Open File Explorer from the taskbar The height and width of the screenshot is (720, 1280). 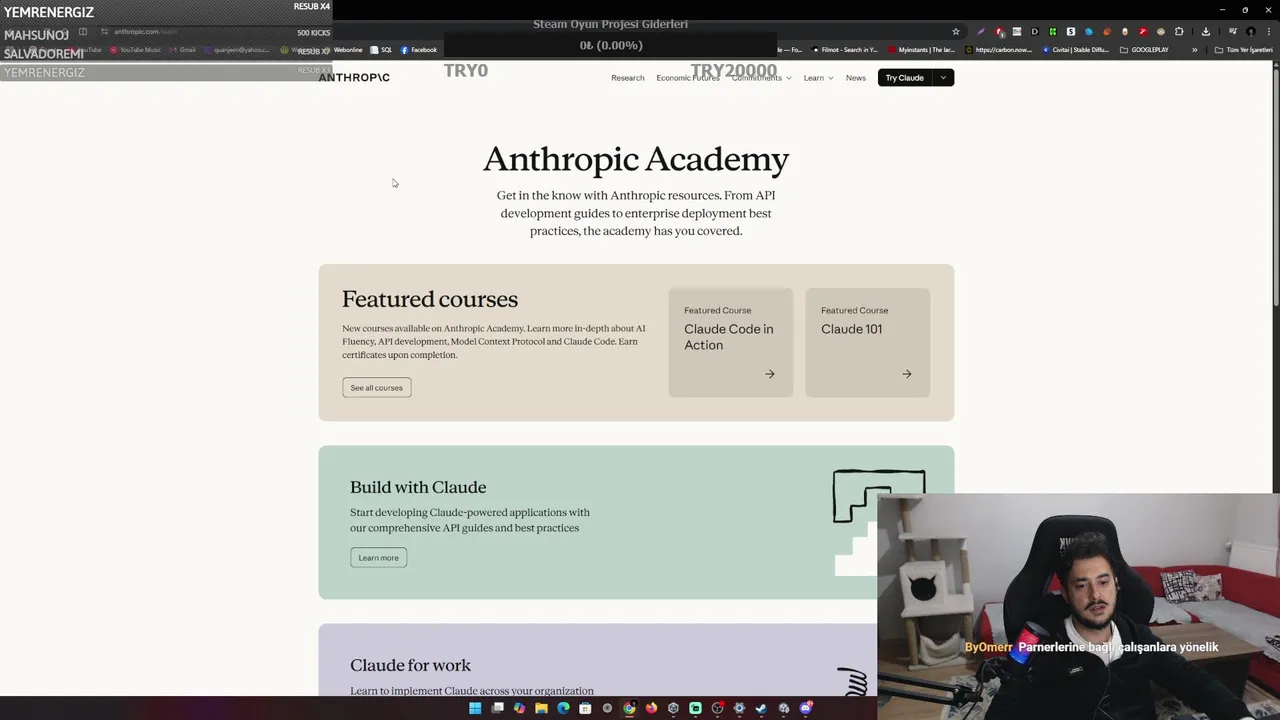541,708
